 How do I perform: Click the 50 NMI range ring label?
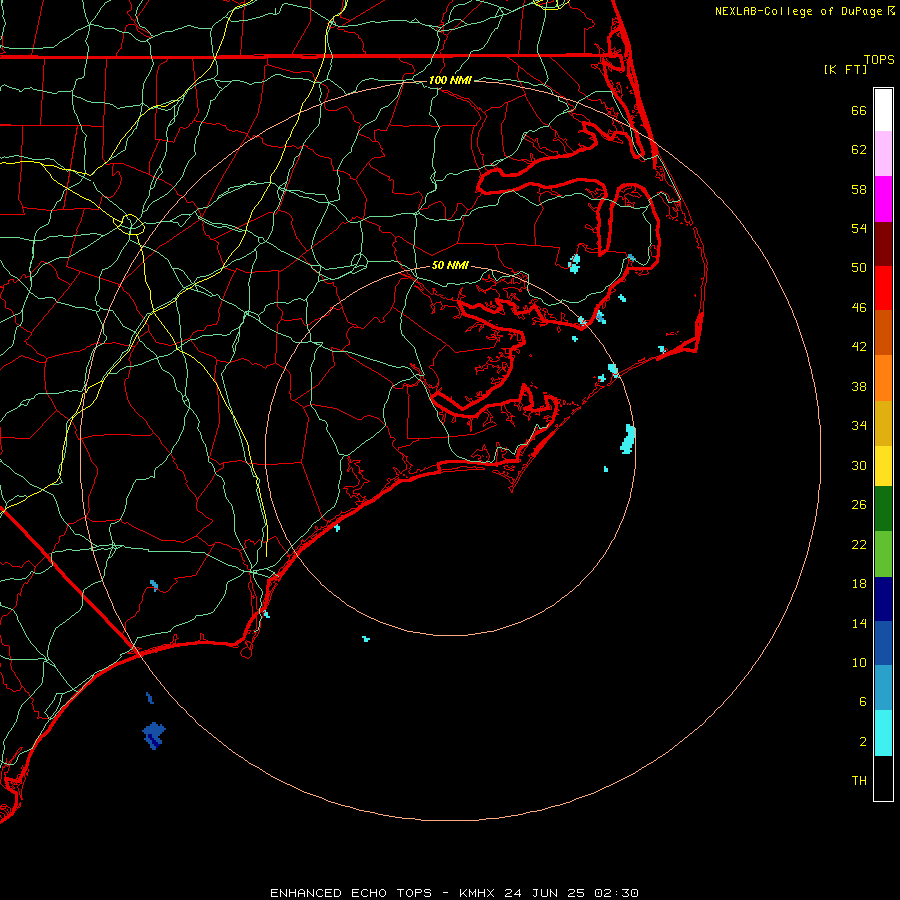450,265
